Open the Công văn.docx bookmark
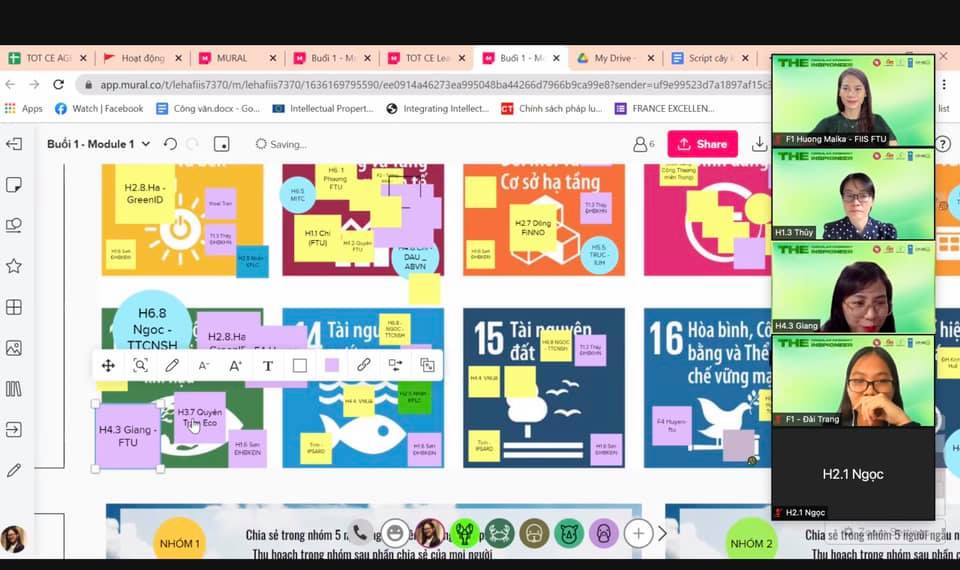Viewport: 960px width, 570px height. [208, 108]
